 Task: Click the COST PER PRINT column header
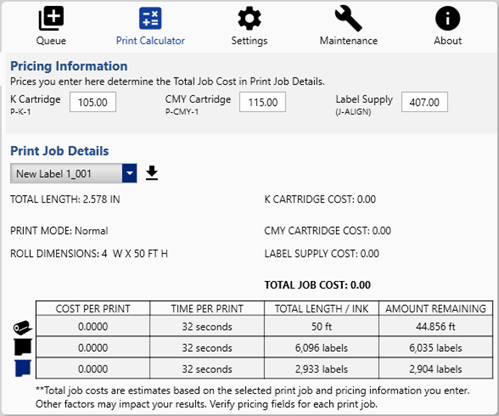93,309
